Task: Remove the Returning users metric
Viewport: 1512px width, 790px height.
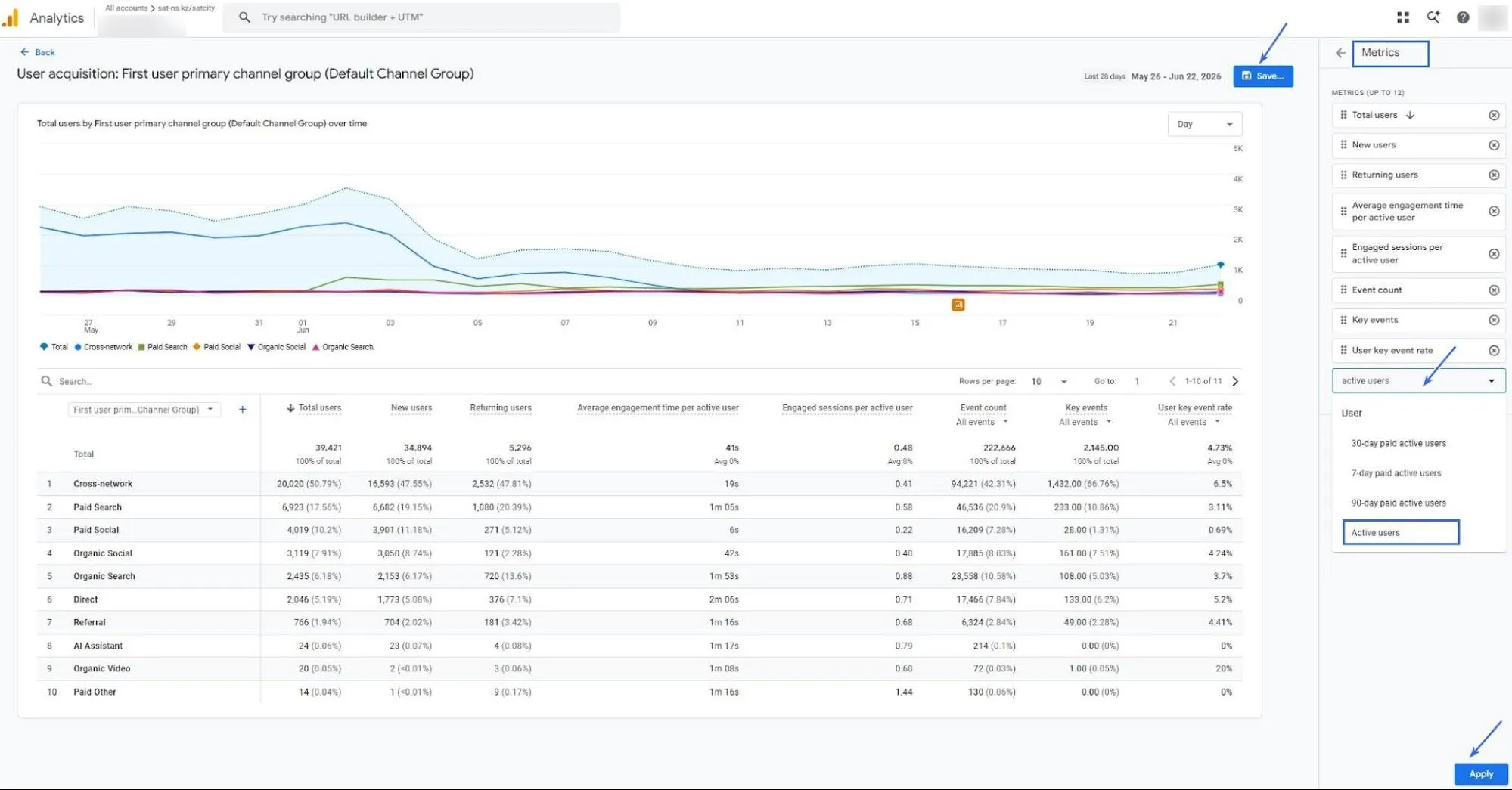Action: (x=1494, y=175)
